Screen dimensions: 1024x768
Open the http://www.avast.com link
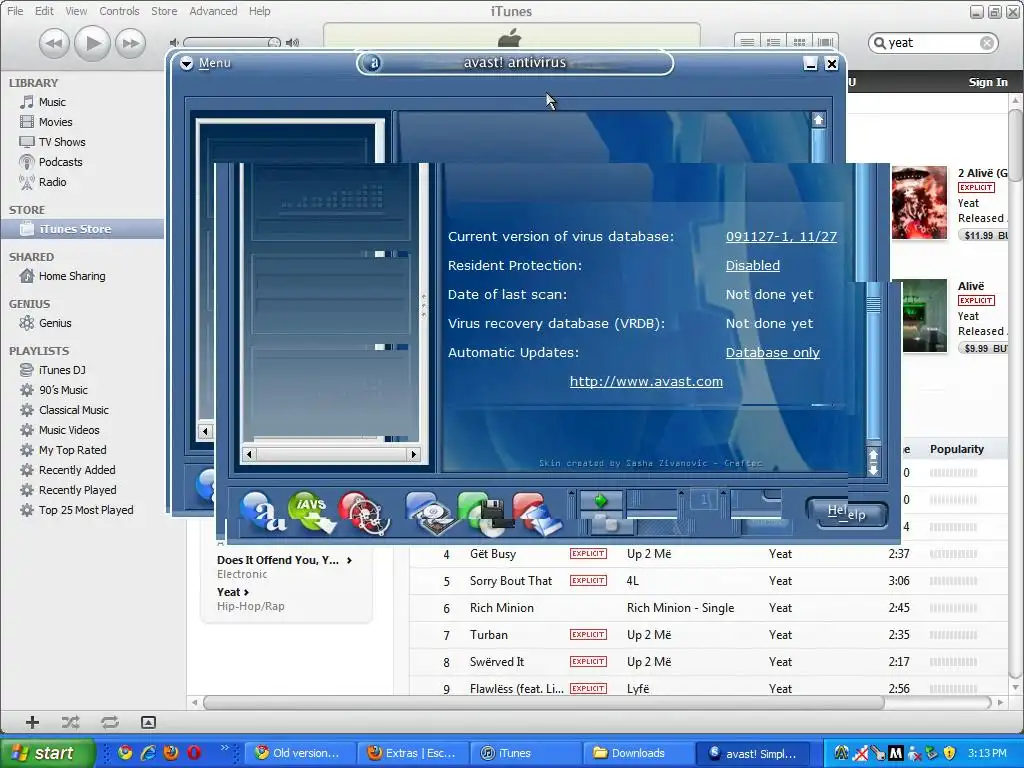646,381
